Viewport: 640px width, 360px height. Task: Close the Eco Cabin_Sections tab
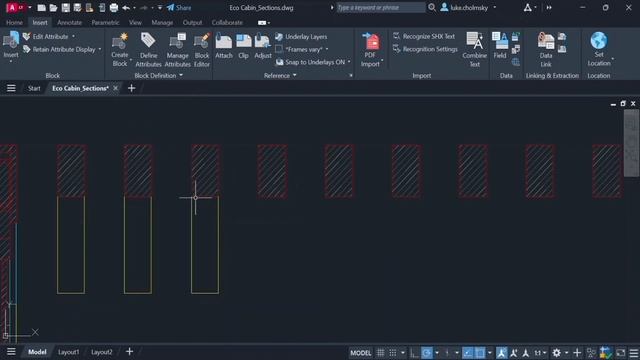(x=116, y=88)
